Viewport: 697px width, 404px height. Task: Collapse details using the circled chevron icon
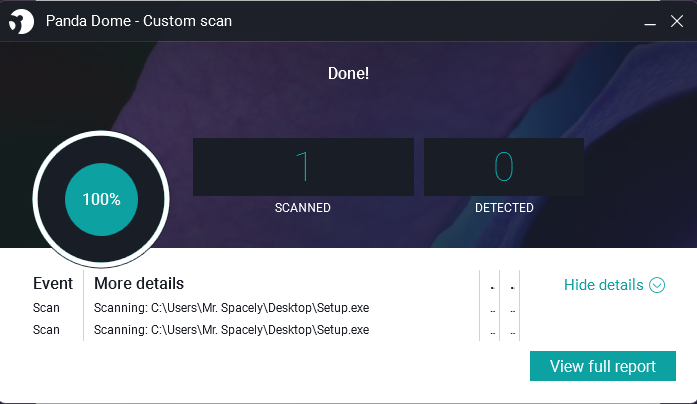(x=657, y=285)
